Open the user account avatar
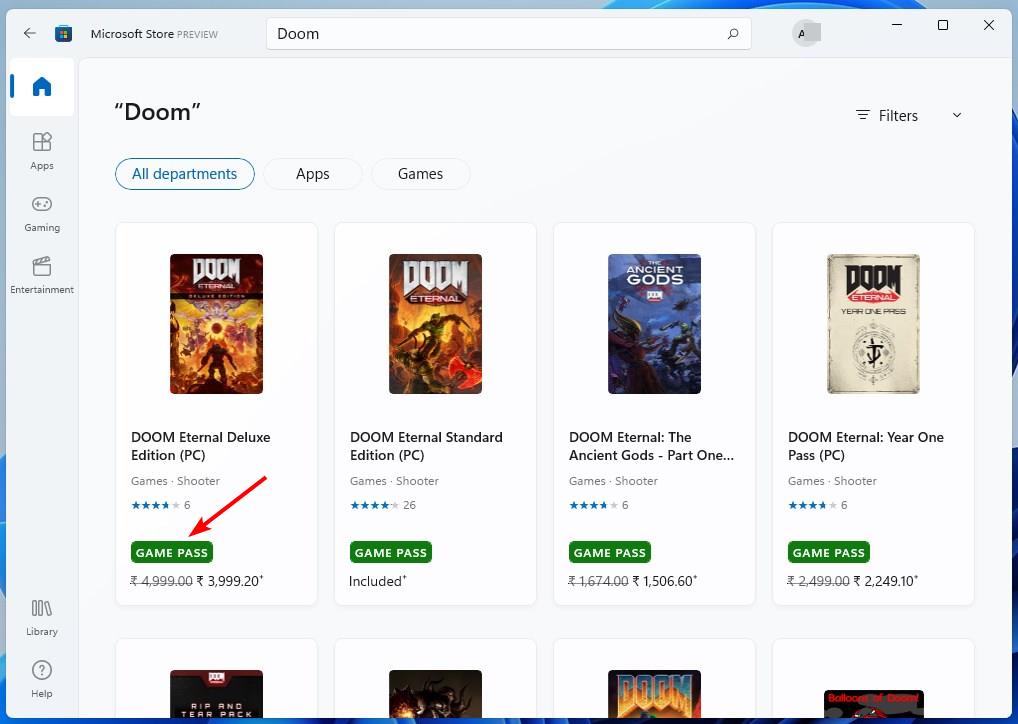The width and height of the screenshot is (1018, 724). (x=807, y=33)
